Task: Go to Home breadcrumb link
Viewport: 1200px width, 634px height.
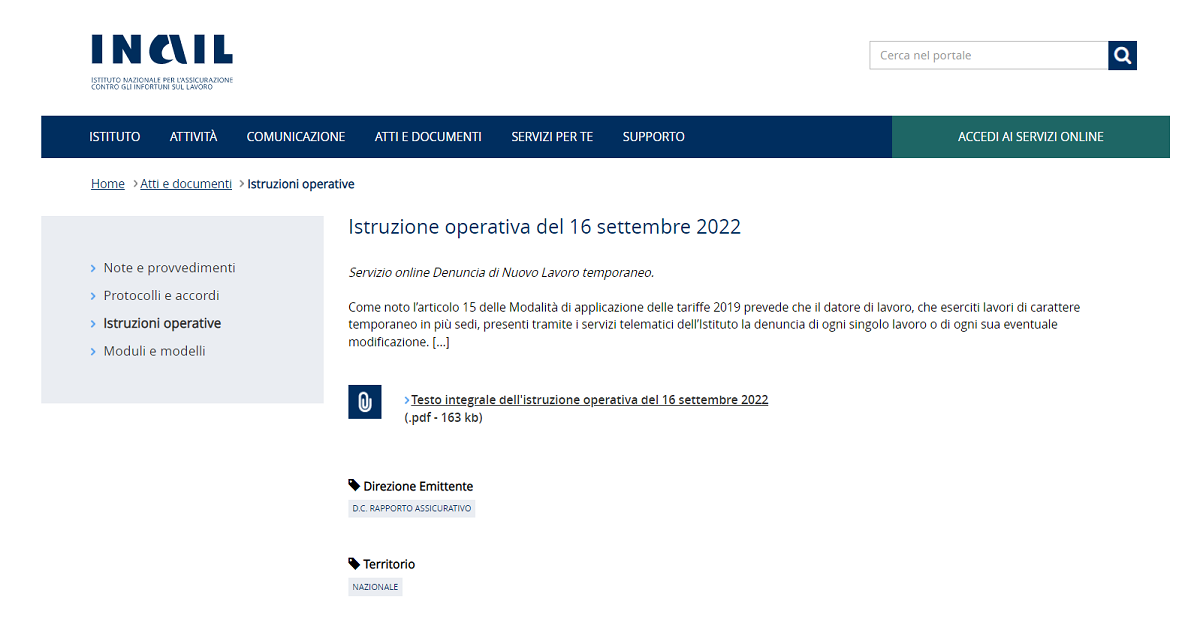Action: (x=108, y=184)
